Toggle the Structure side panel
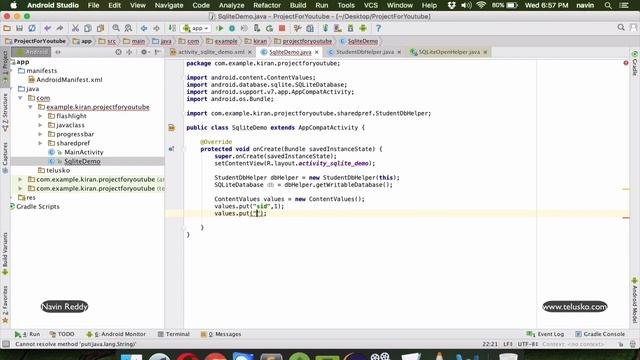 [x=5, y=112]
